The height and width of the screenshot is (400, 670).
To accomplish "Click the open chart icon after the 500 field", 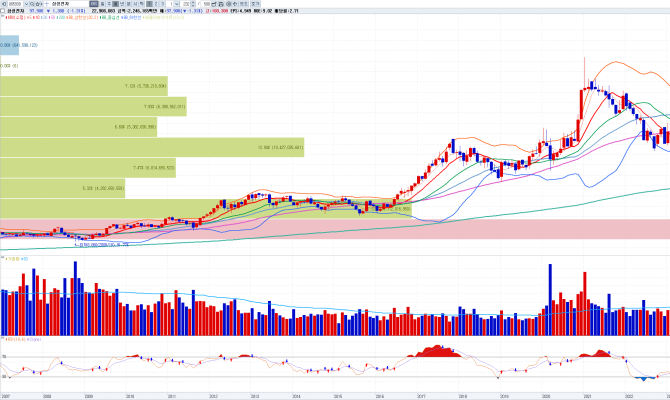I will coord(214,4).
